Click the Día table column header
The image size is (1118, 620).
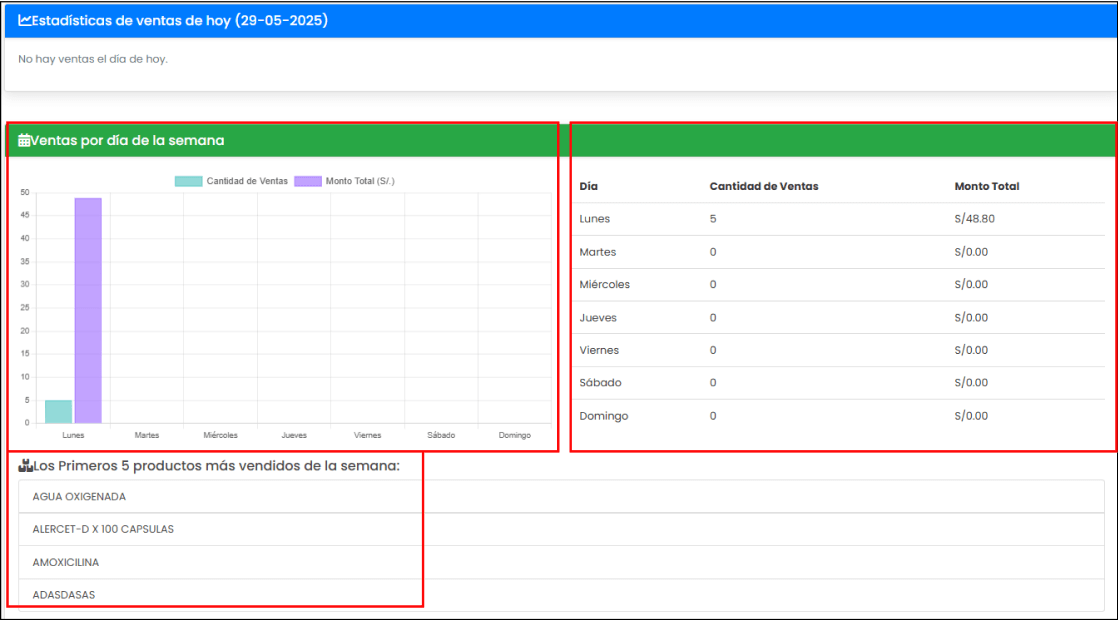click(x=589, y=186)
